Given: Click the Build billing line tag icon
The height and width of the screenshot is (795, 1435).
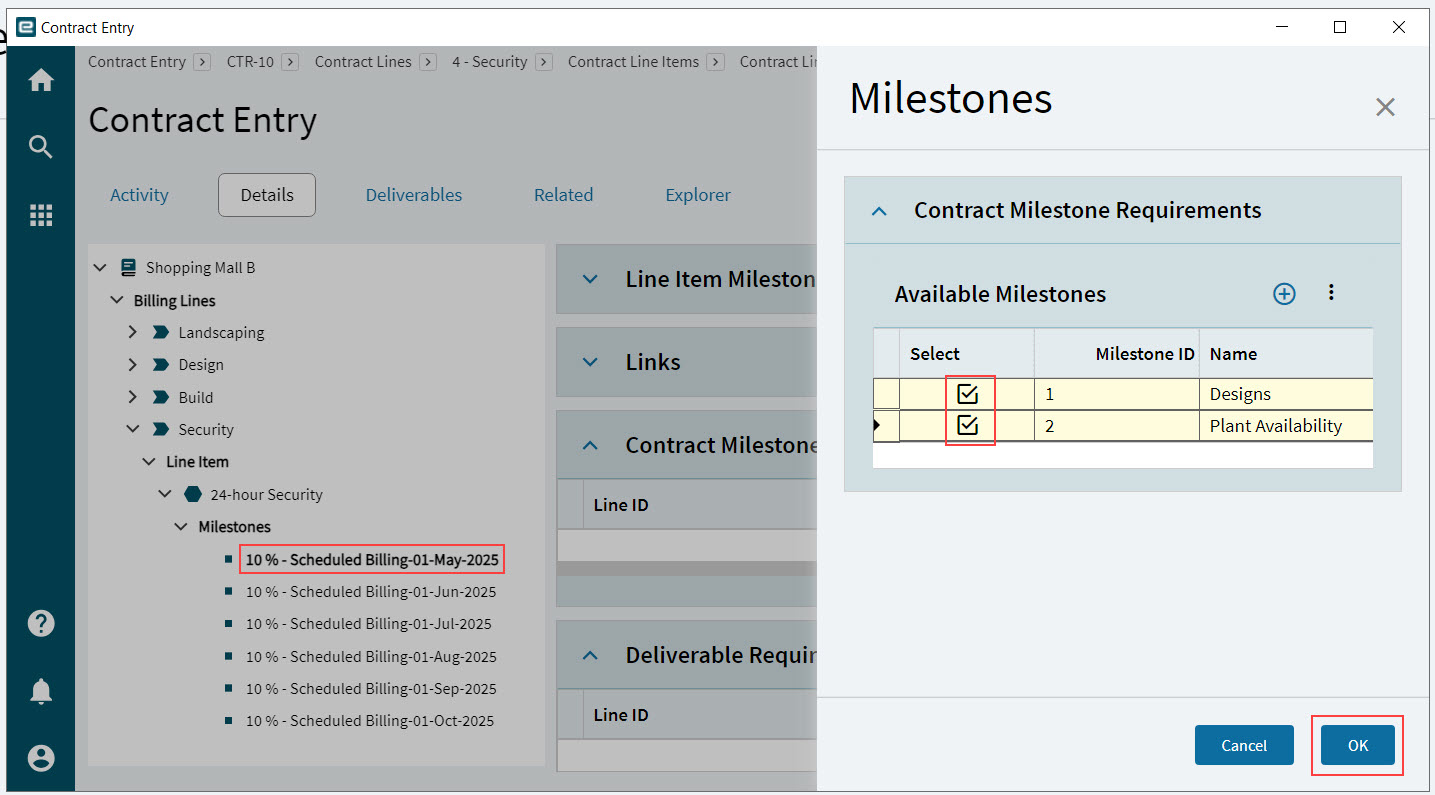Looking at the screenshot, I should [160, 397].
